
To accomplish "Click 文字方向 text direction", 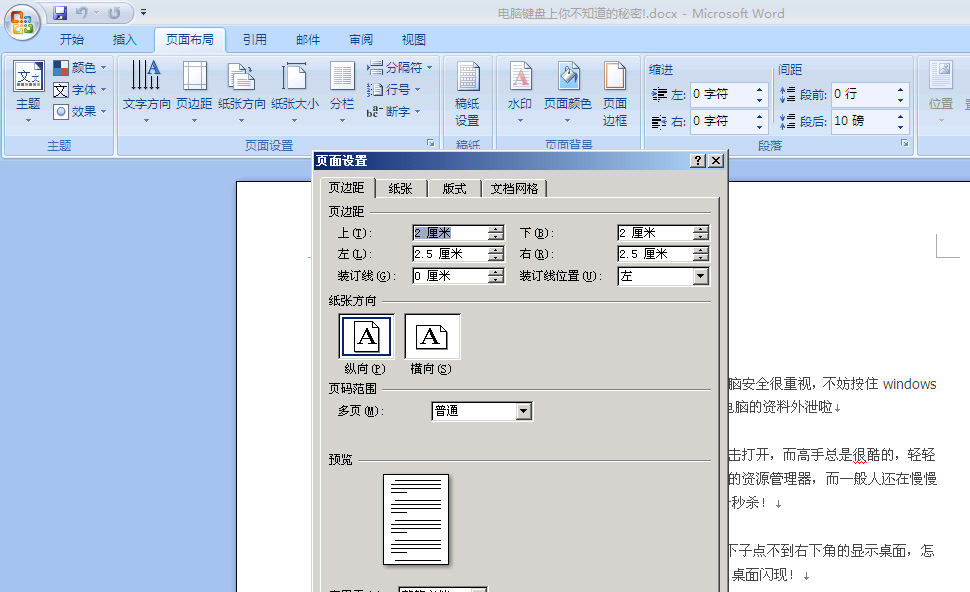I will point(147,91).
